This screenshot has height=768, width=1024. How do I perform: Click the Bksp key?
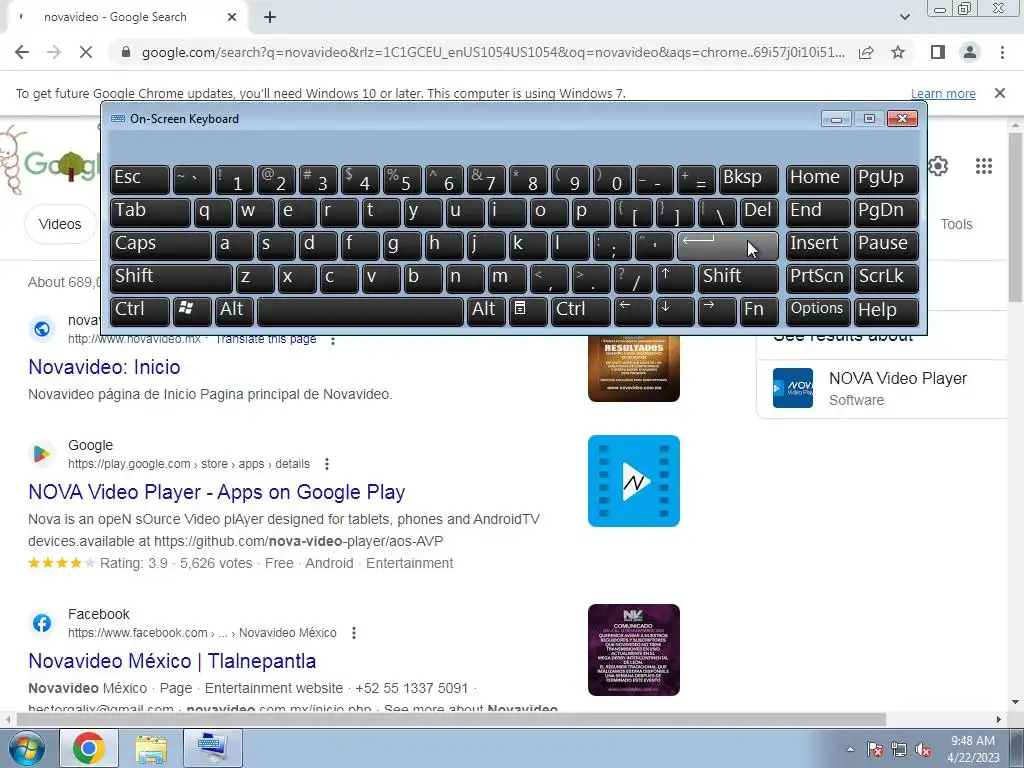pos(748,180)
